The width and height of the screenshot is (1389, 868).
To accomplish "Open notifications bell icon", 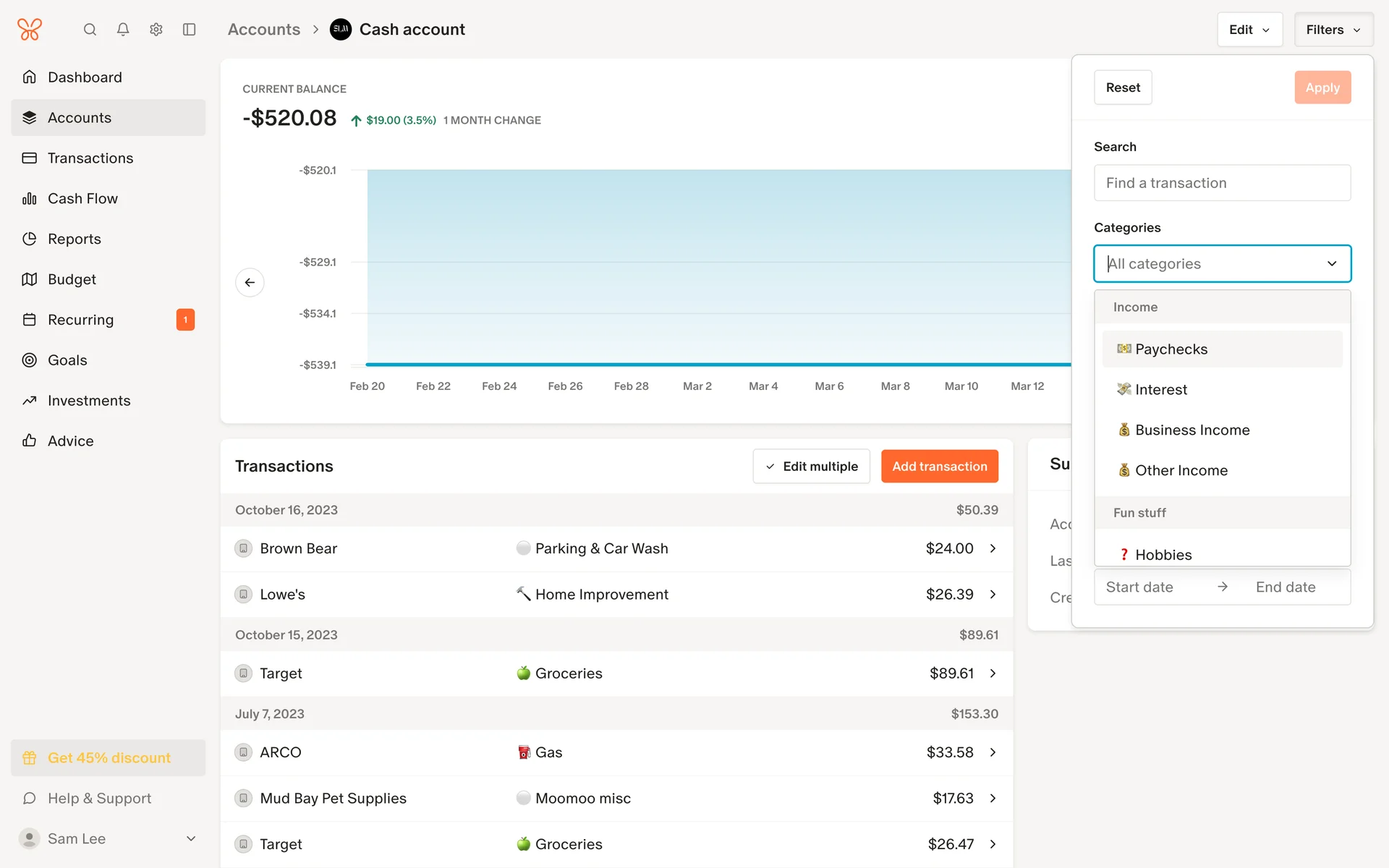I will pyautogui.click(x=123, y=30).
